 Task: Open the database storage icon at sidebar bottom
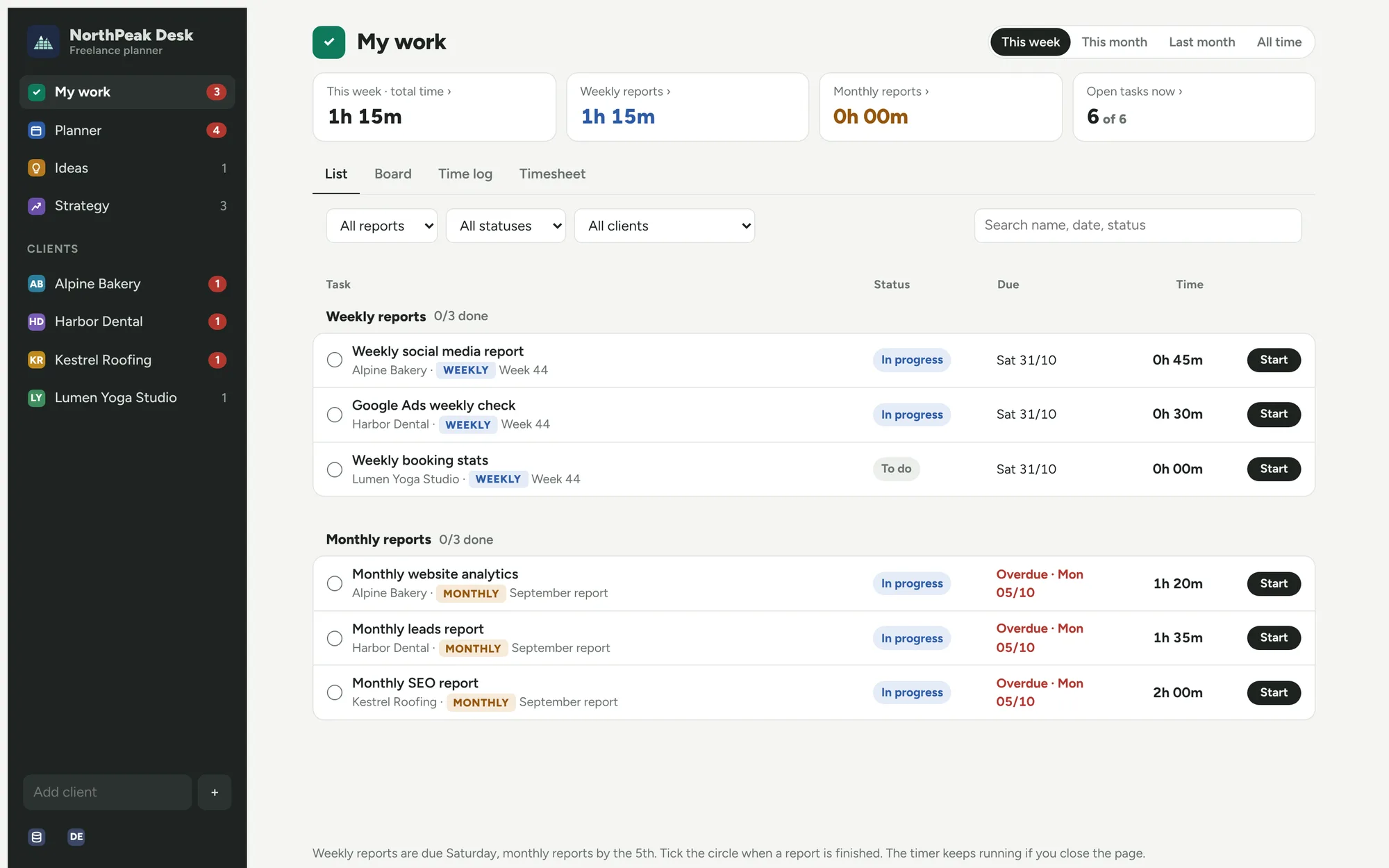tap(37, 837)
